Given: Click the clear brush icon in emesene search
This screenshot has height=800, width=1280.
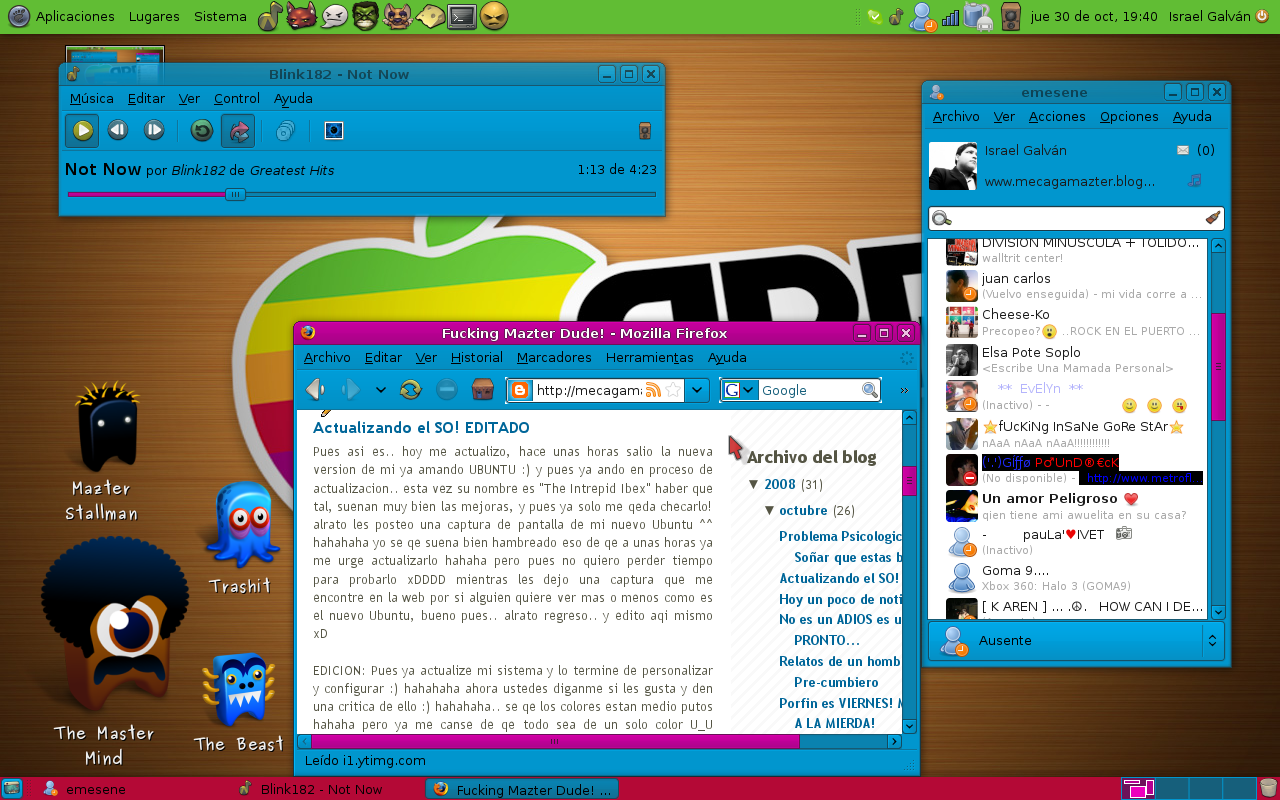Looking at the screenshot, I should [1212, 218].
